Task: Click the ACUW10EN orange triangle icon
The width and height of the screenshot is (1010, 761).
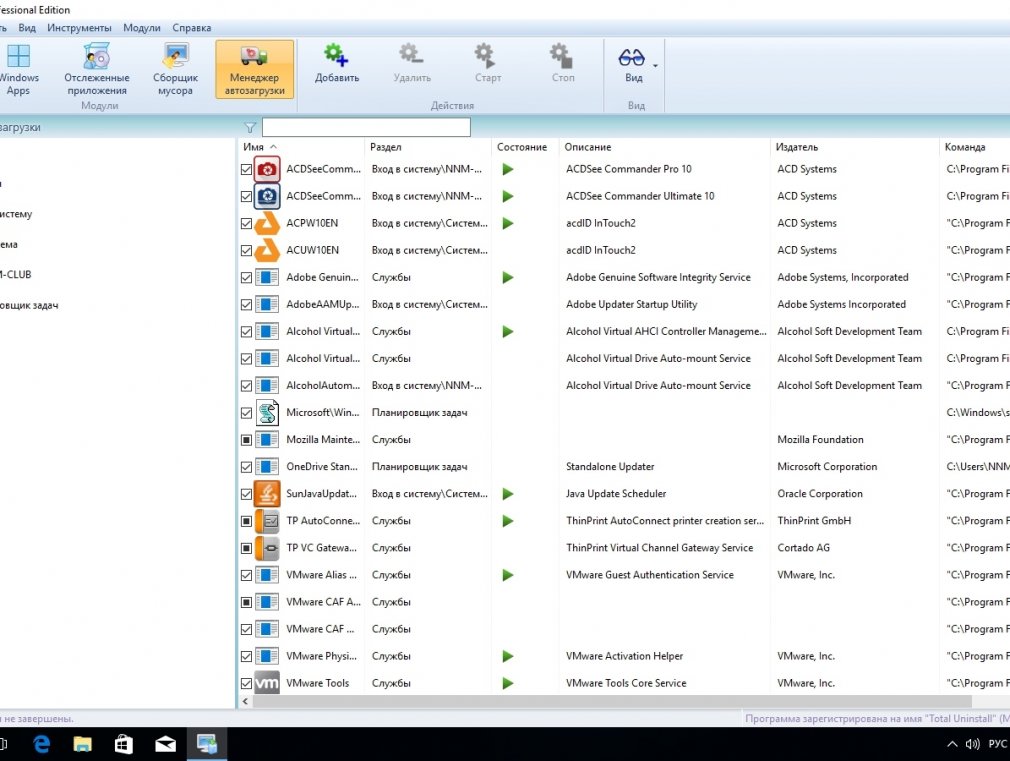Action: click(x=267, y=251)
